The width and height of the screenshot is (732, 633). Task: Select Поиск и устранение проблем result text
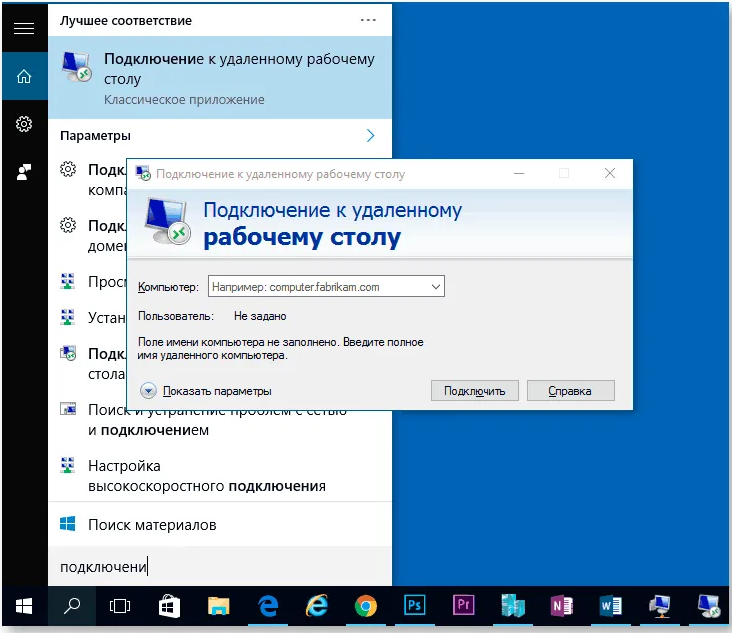pyautogui.click(x=218, y=420)
